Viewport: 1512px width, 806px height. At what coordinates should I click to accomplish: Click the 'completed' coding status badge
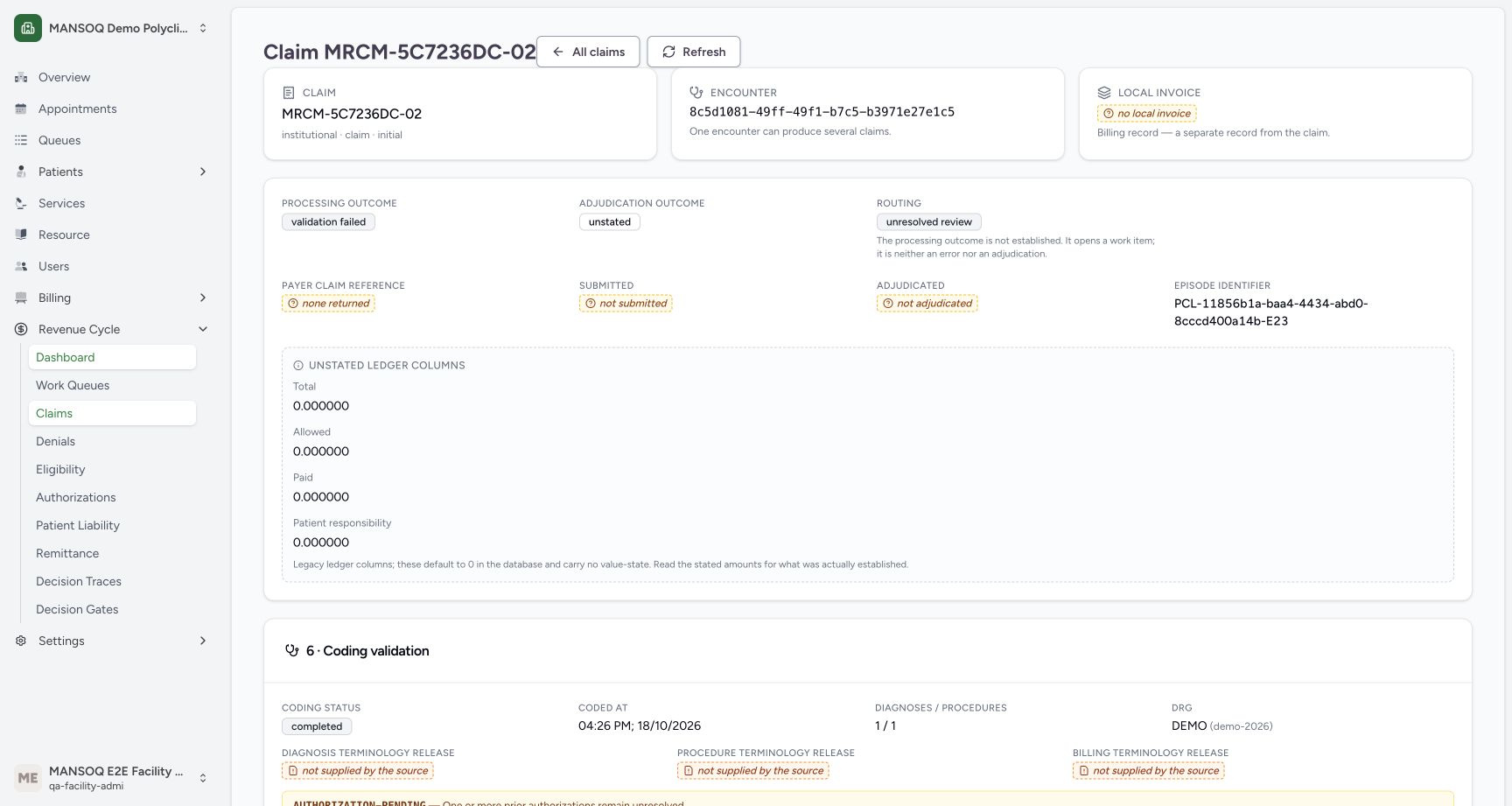[317, 726]
